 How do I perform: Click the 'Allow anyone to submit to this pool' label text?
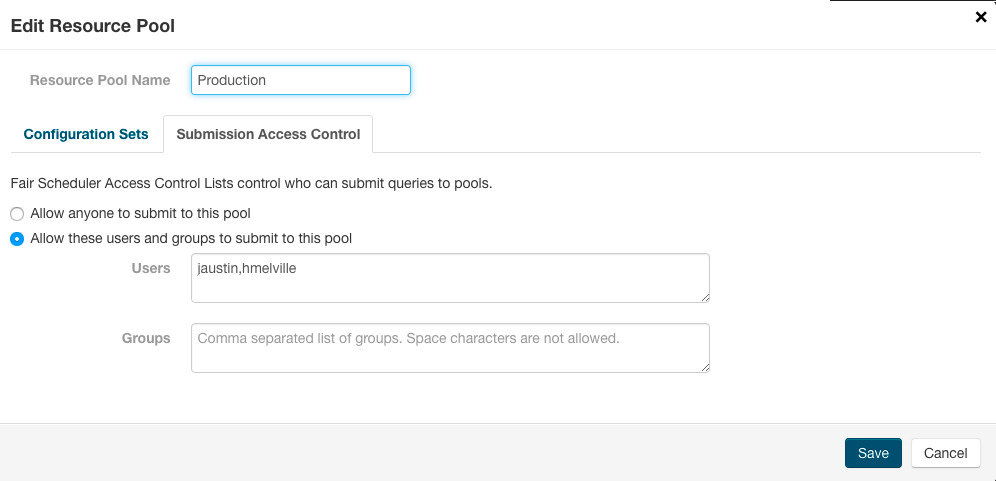(x=140, y=214)
